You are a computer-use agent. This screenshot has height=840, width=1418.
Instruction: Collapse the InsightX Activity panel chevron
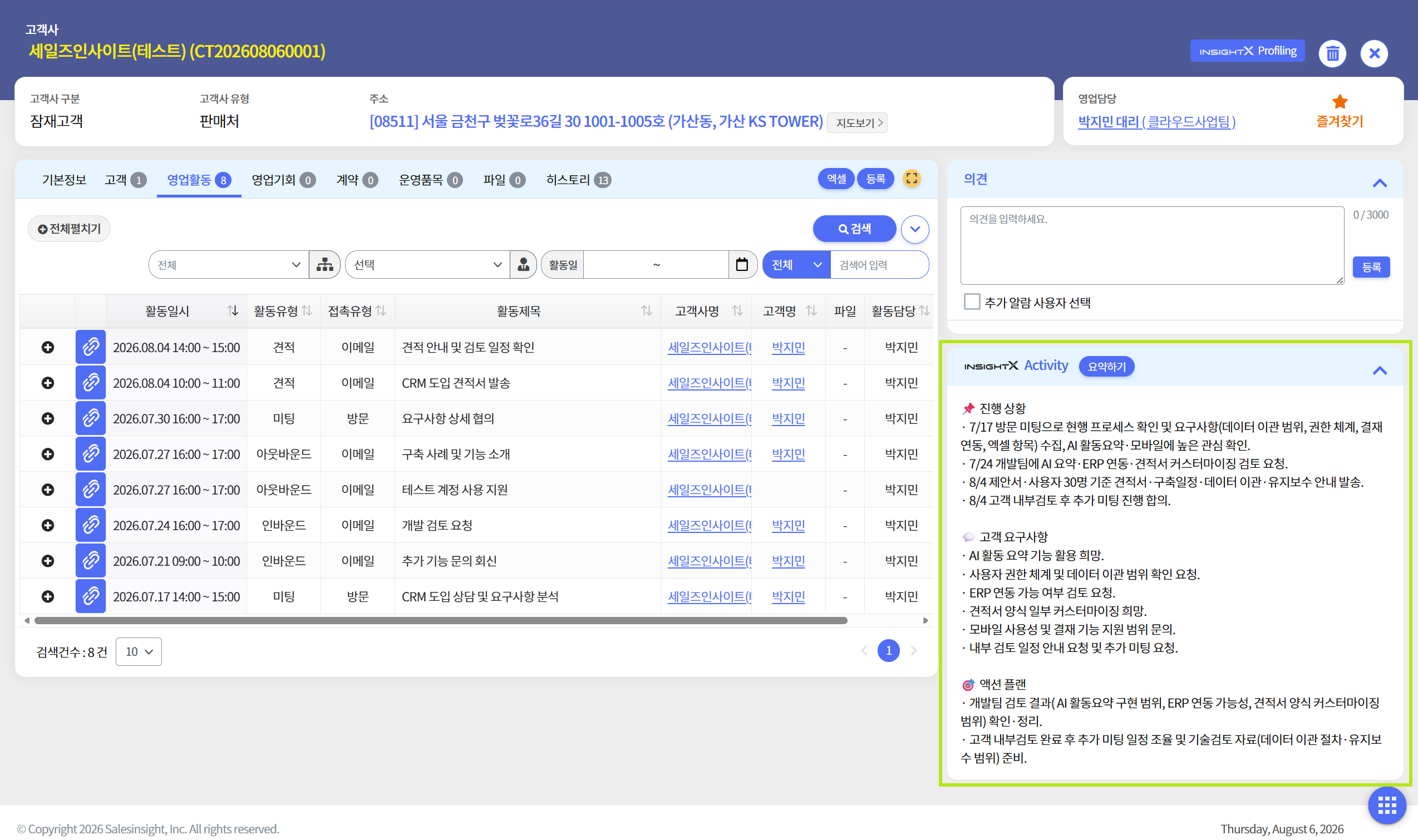point(1380,370)
